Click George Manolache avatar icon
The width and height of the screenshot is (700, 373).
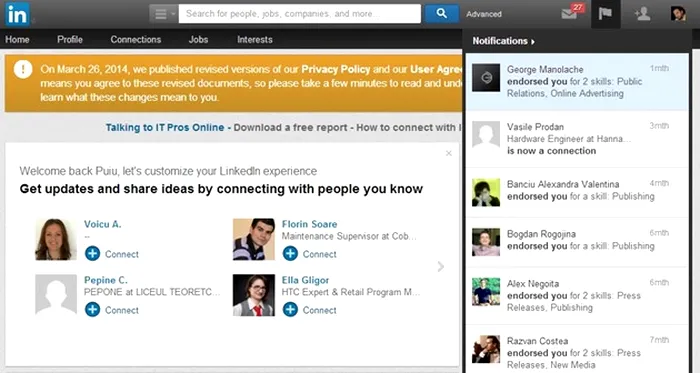pyautogui.click(x=486, y=78)
